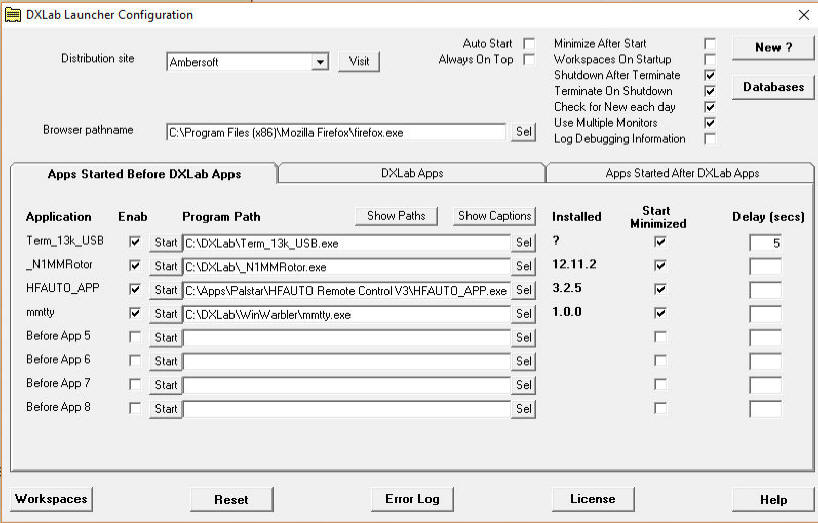Open Apps Started After DXLab Apps tab

click(x=682, y=173)
